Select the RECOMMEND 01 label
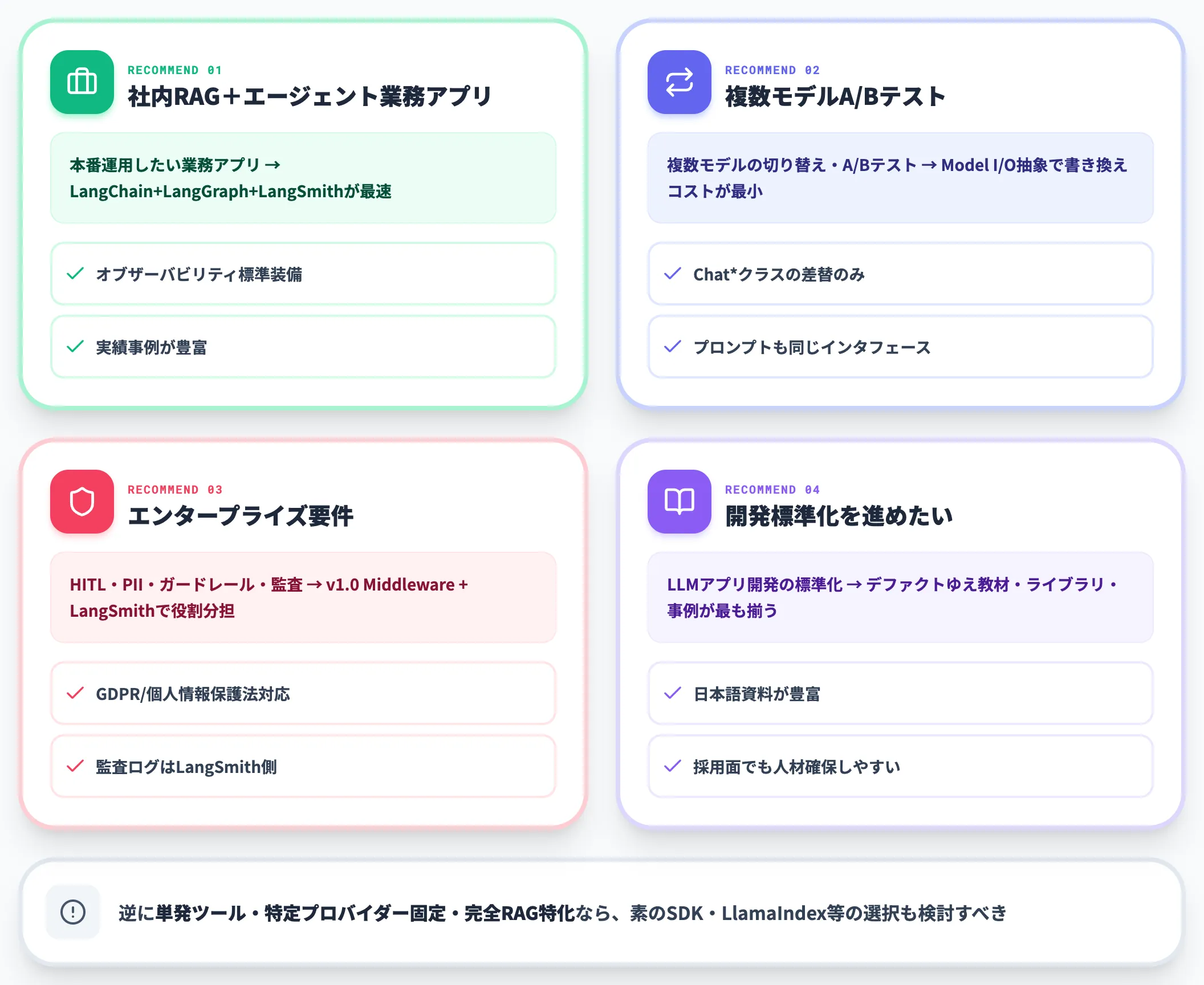The image size is (1204, 985). coord(174,70)
